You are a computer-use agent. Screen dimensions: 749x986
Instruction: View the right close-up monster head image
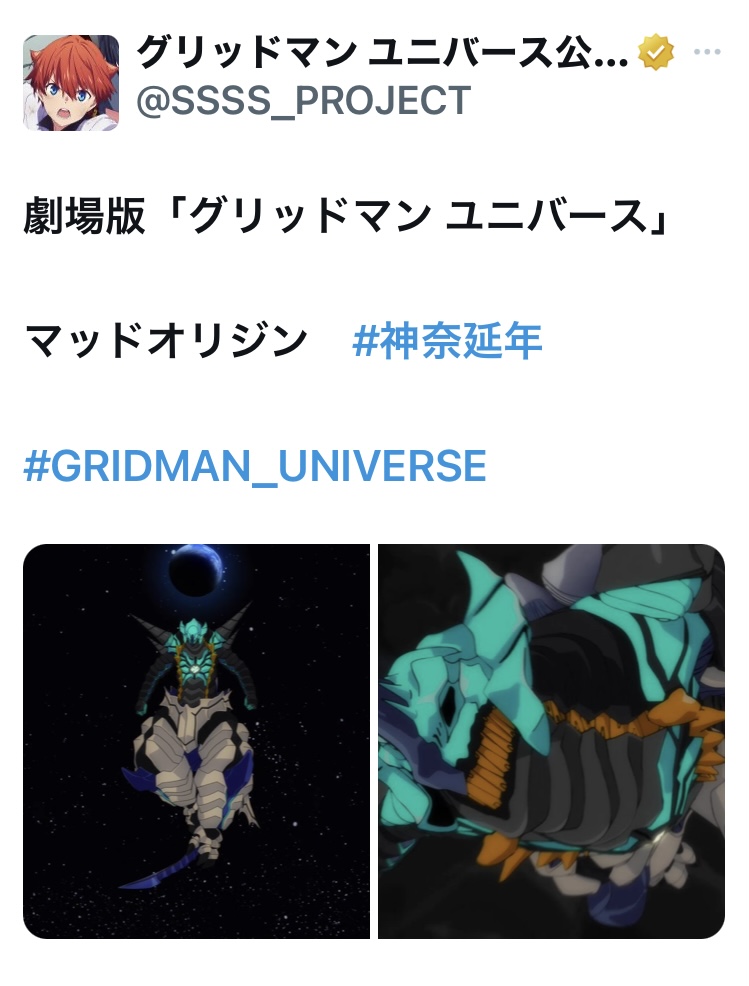coord(552,741)
